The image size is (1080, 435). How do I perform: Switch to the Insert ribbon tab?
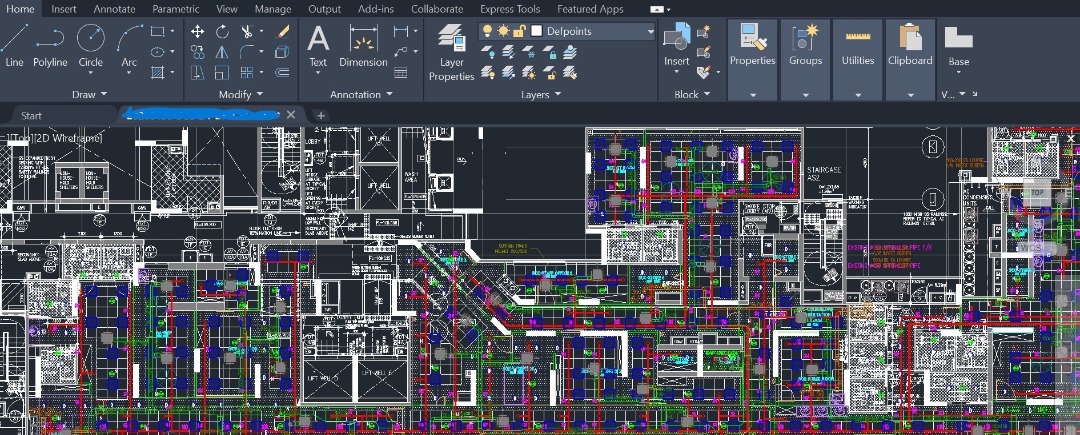63,9
